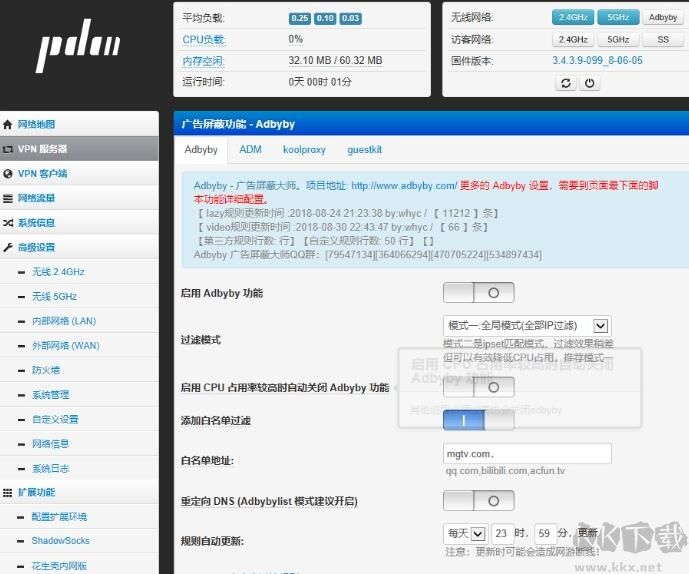
Task: Click the globe icon for VPN 客户端
Action: [7, 174]
